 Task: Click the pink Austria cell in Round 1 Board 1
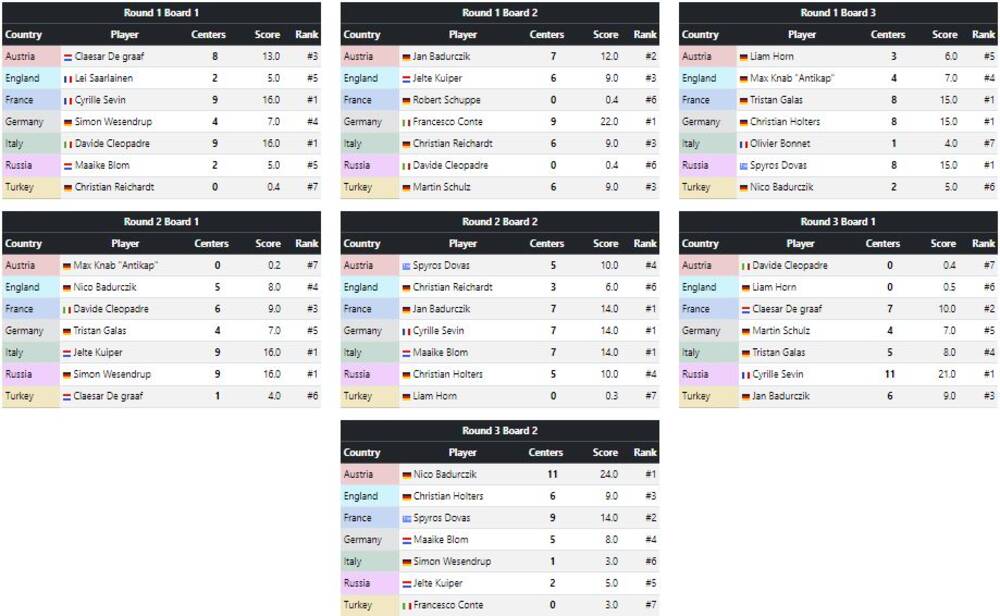[x=30, y=57]
